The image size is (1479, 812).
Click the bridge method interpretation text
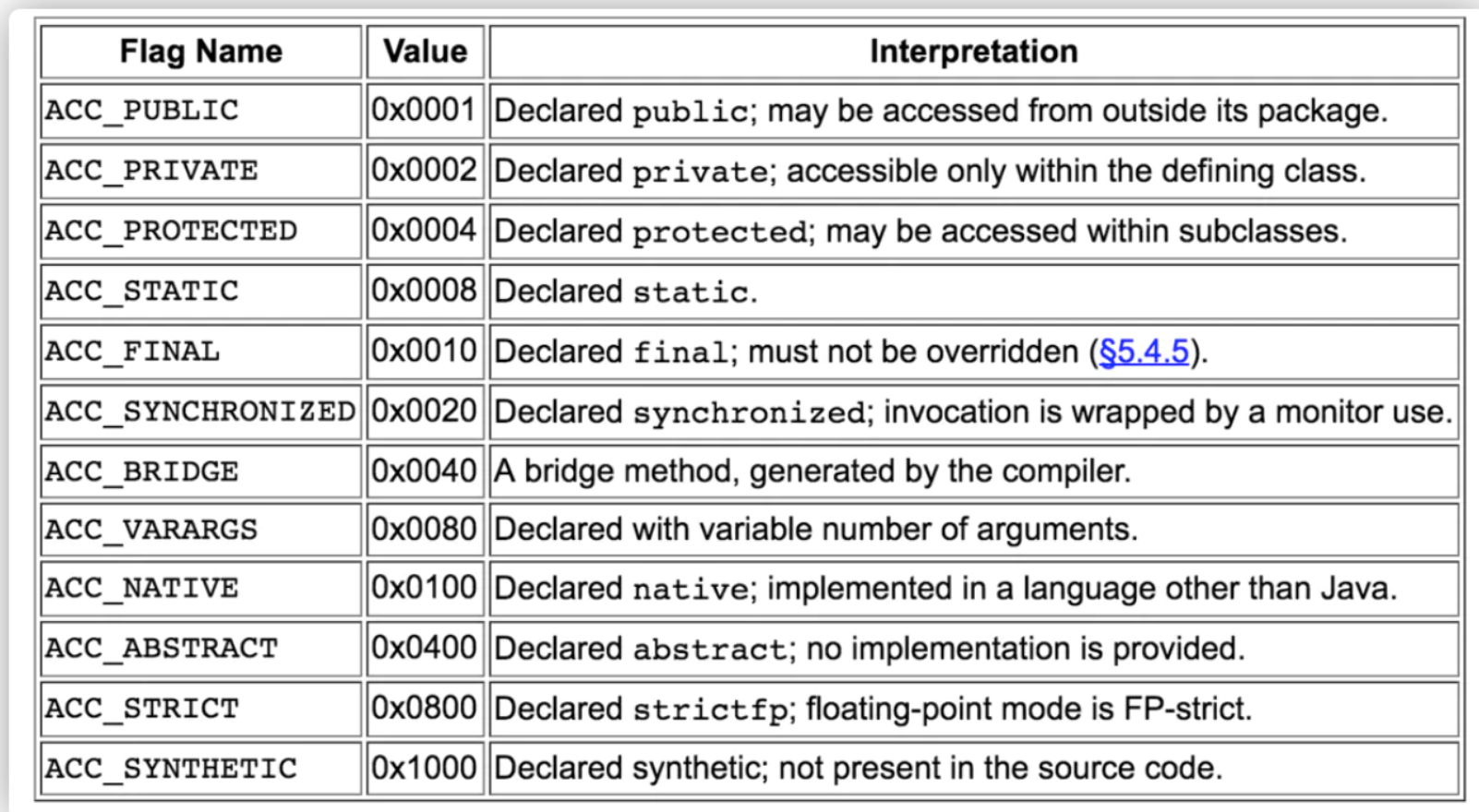(x=812, y=472)
